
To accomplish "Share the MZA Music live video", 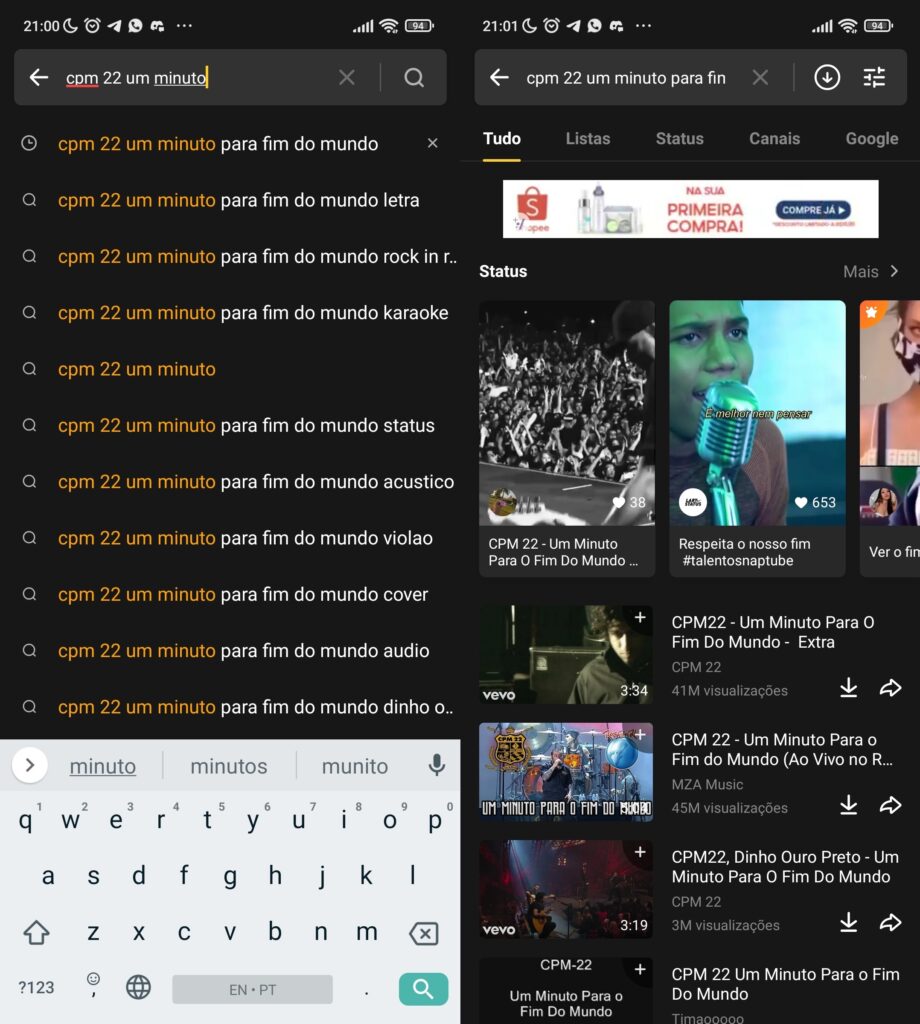I will pyautogui.click(x=890, y=805).
